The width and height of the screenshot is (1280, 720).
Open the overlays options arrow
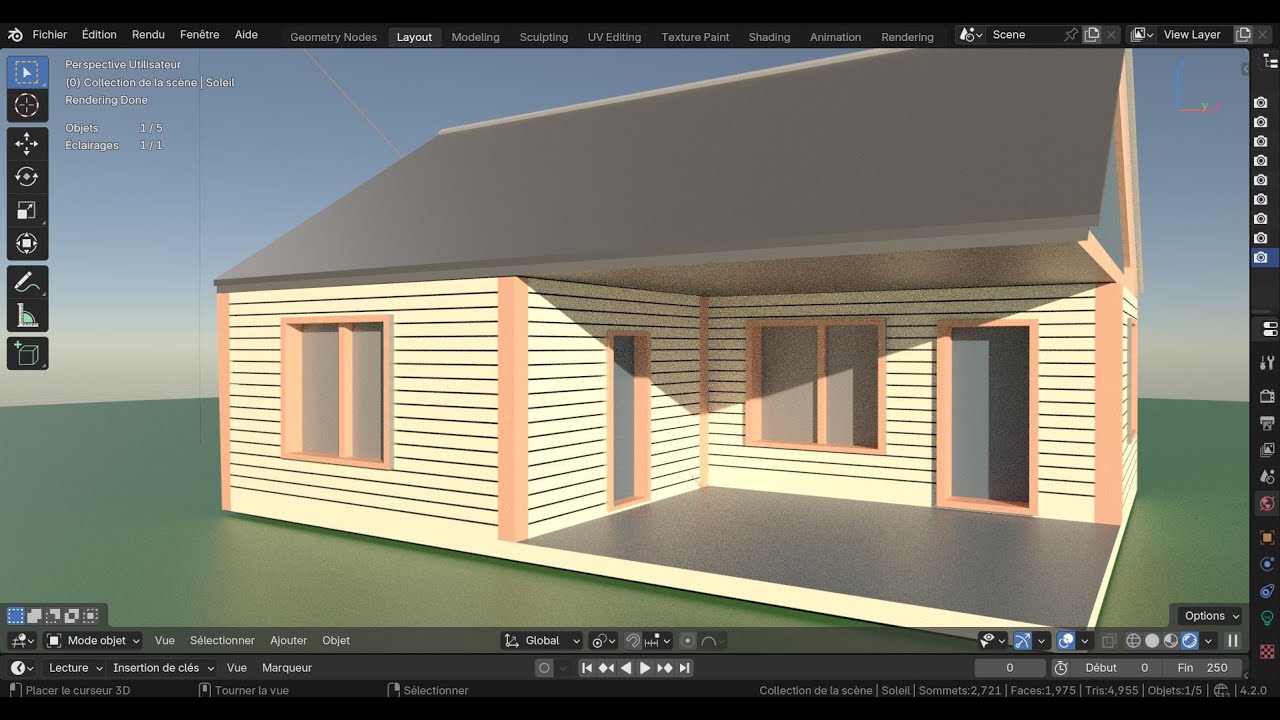point(1085,641)
